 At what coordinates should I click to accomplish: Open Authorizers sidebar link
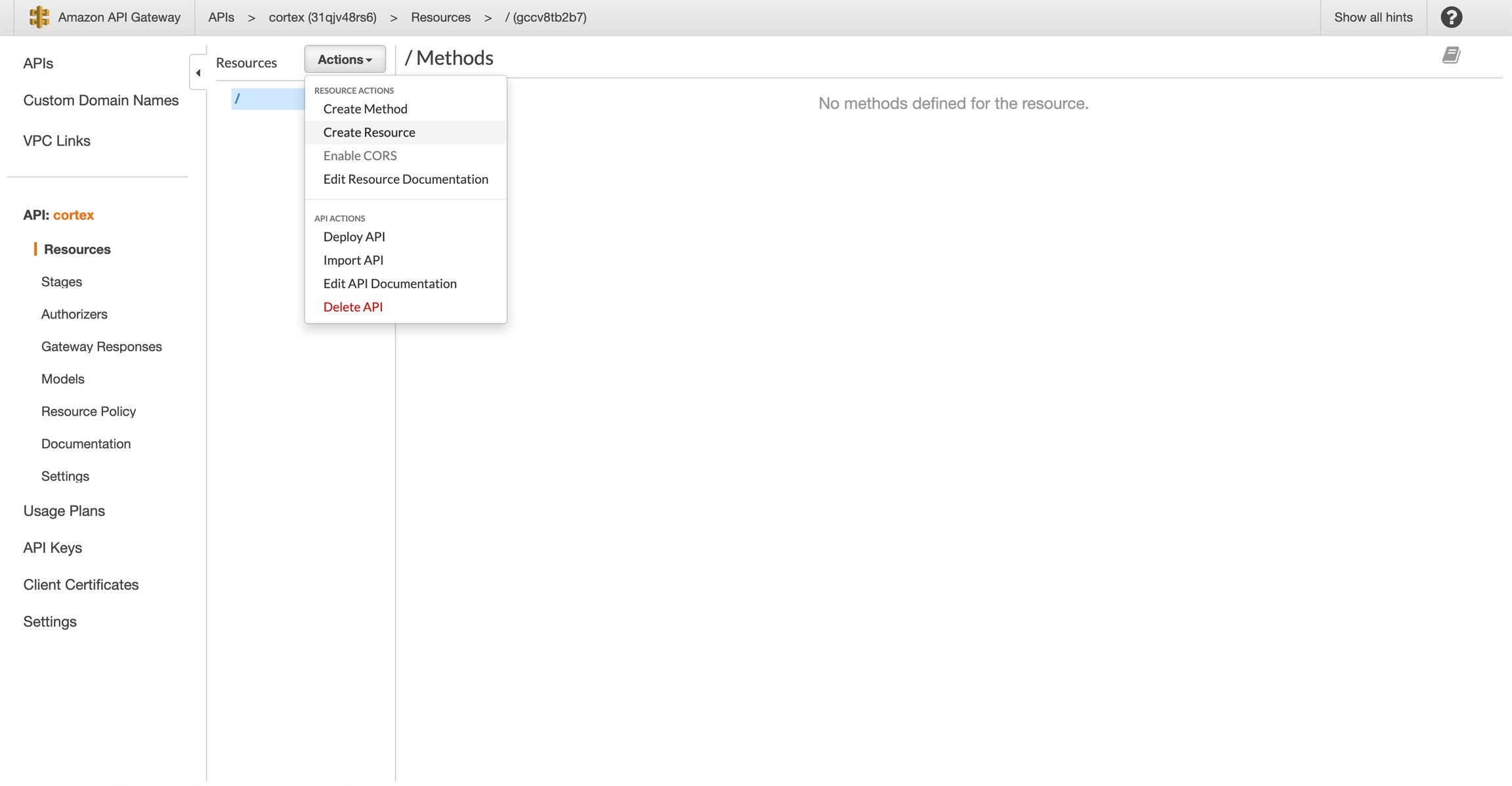tap(74, 314)
